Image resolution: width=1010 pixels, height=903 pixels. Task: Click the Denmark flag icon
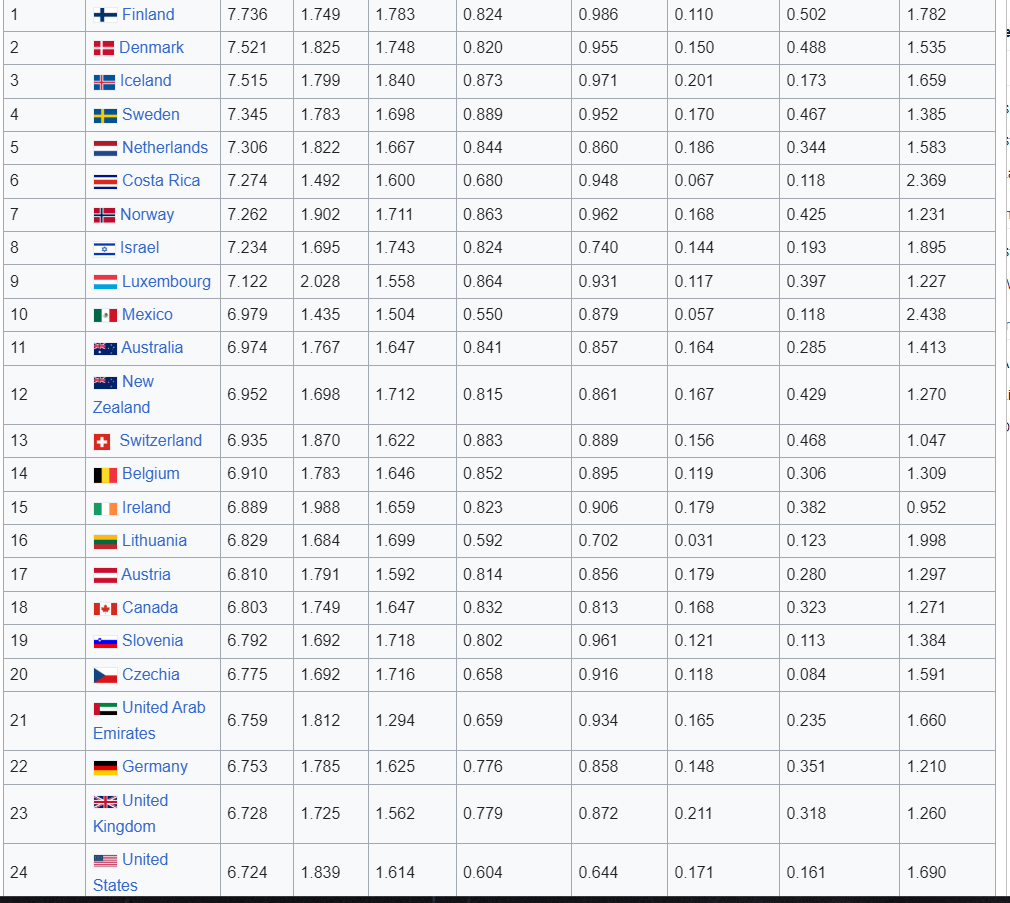104,48
